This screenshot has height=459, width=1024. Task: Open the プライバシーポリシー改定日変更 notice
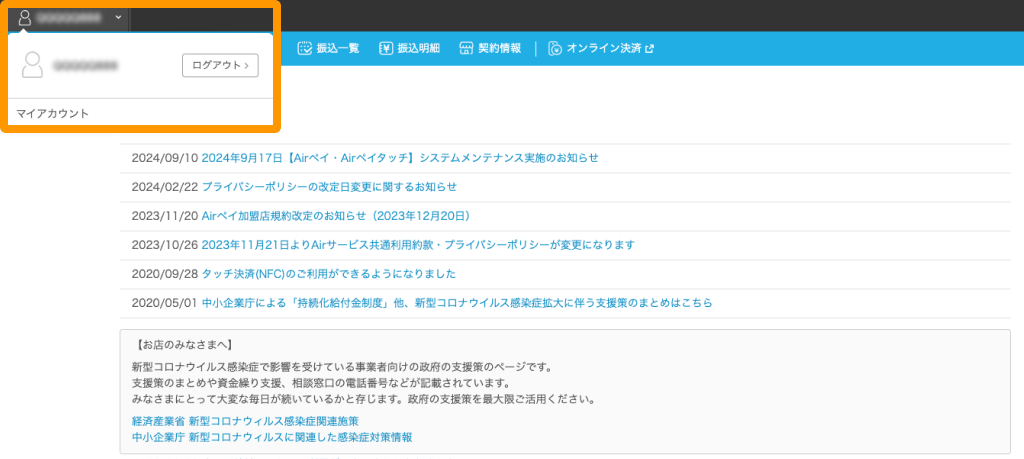click(x=329, y=187)
